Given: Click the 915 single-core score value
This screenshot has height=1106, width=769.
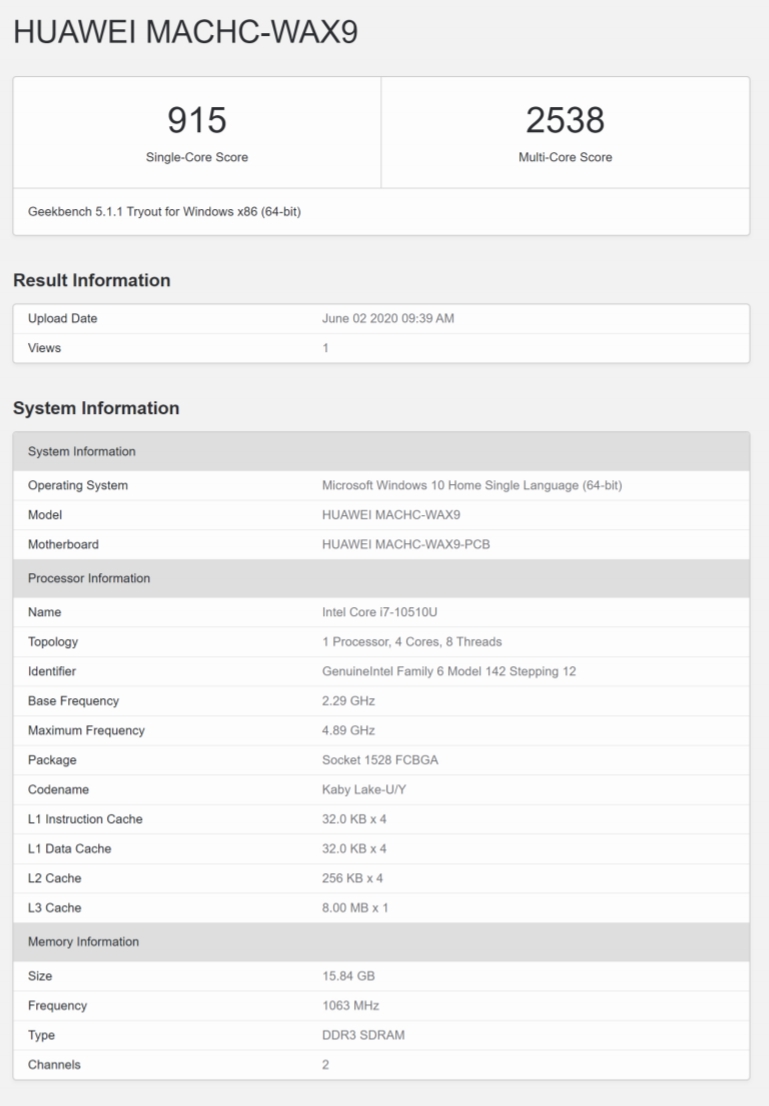Looking at the screenshot, I should click(x=197, y=121).
